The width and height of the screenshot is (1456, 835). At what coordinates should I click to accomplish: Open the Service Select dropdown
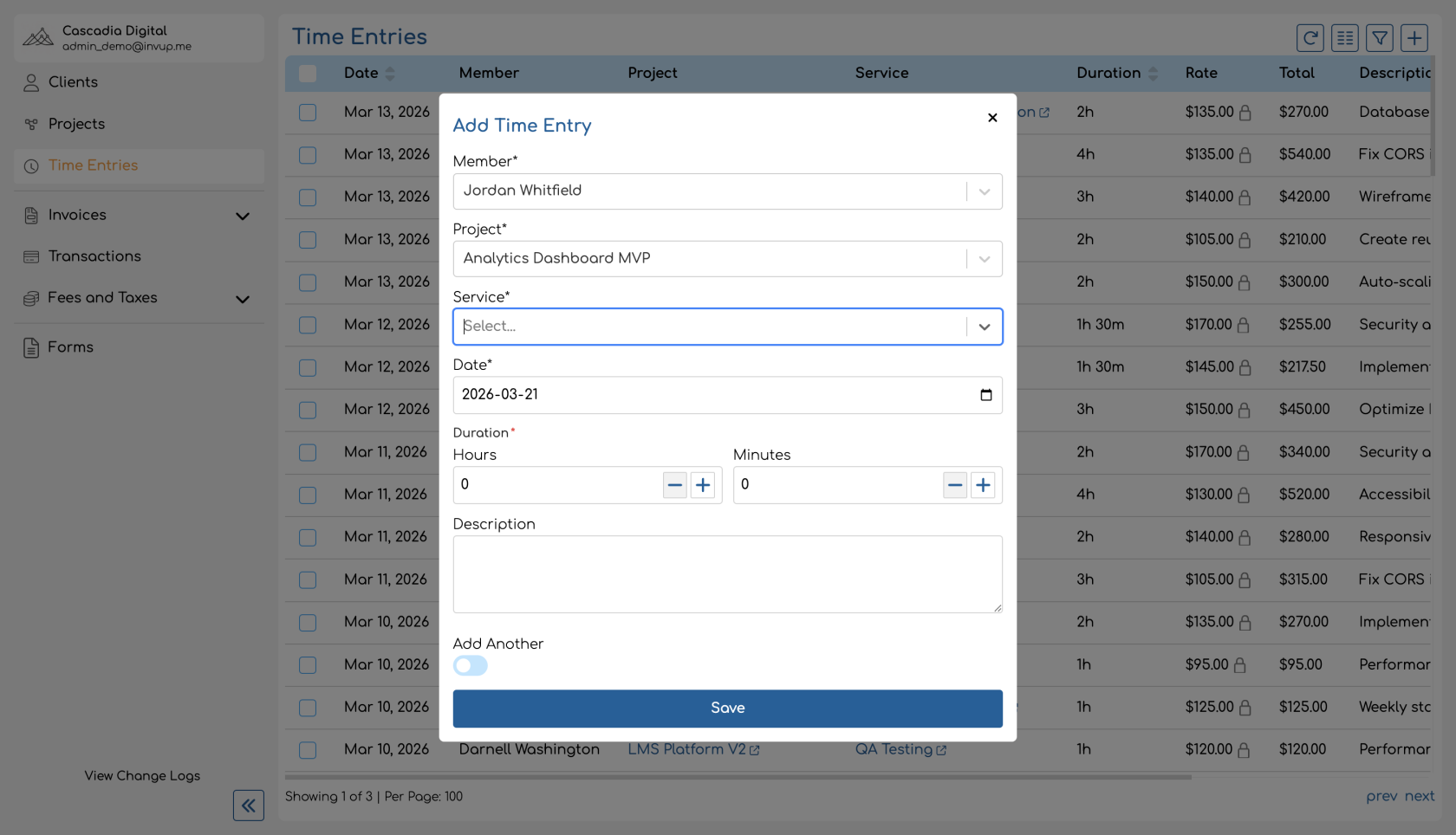pyautogui.click(x=728, y=327)
